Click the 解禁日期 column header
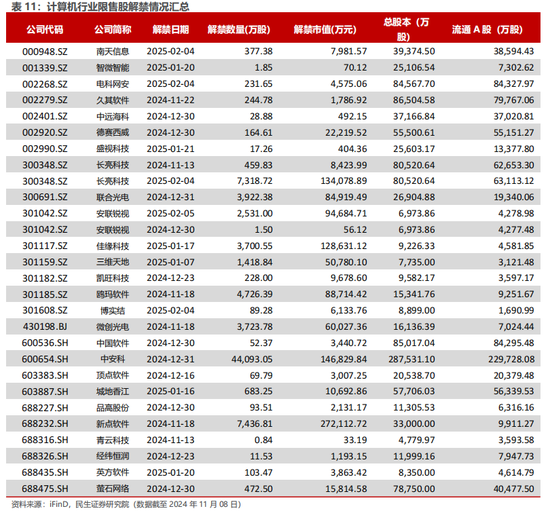This screenshot has width=550, height=513. click(x=171, y=30)
